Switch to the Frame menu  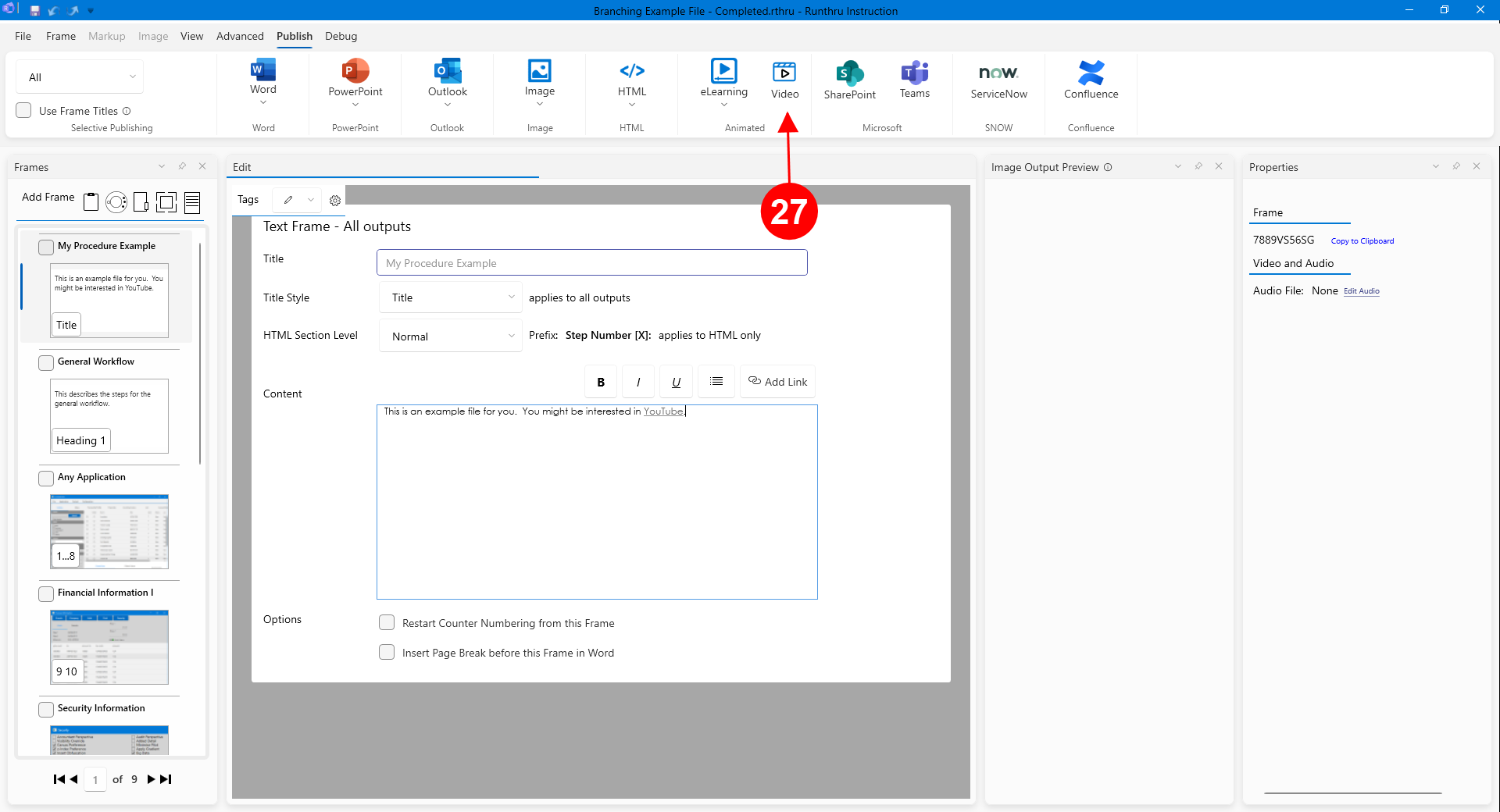pos(61,36)
